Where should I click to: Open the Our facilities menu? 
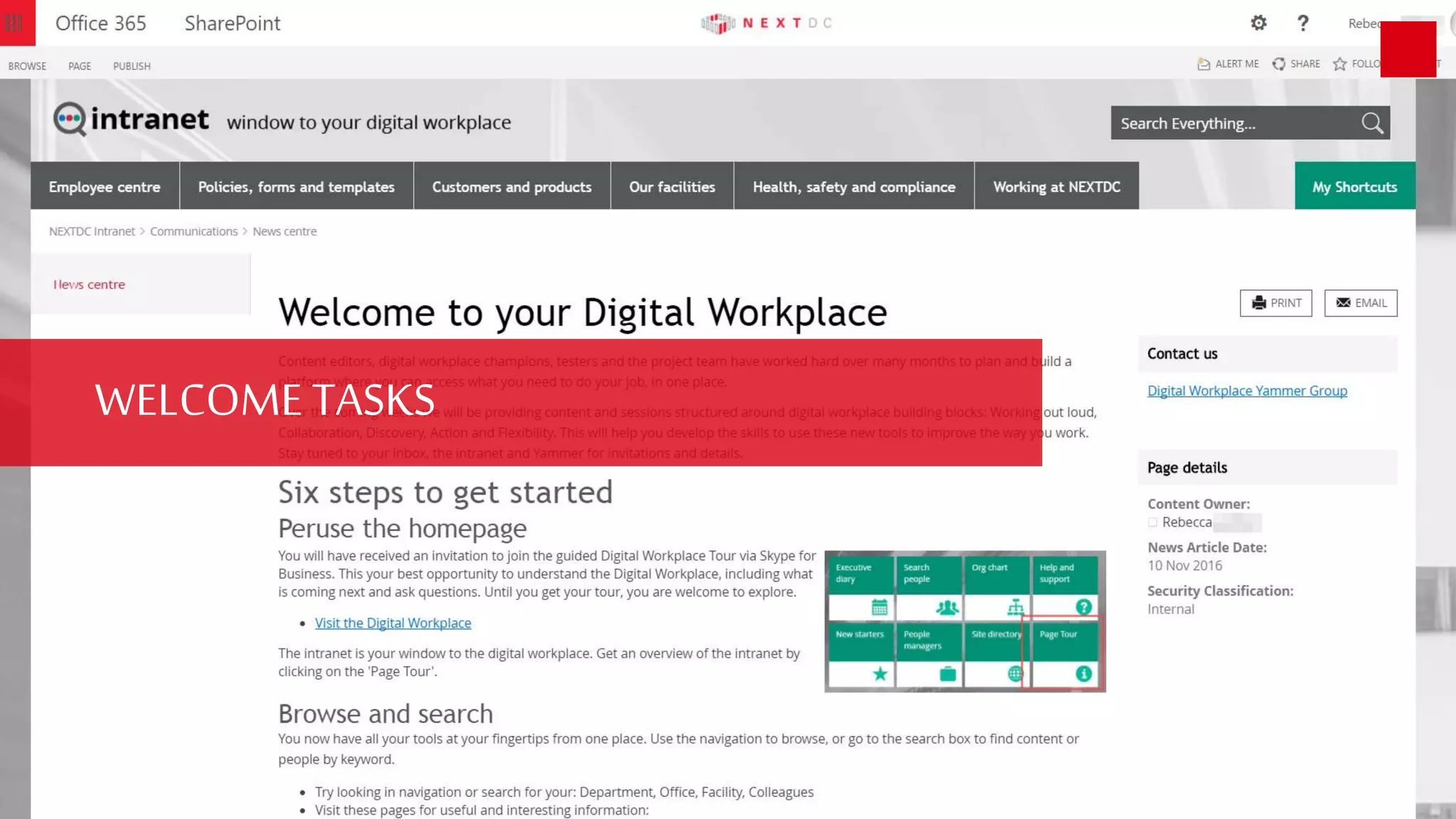tap(672, 186)
